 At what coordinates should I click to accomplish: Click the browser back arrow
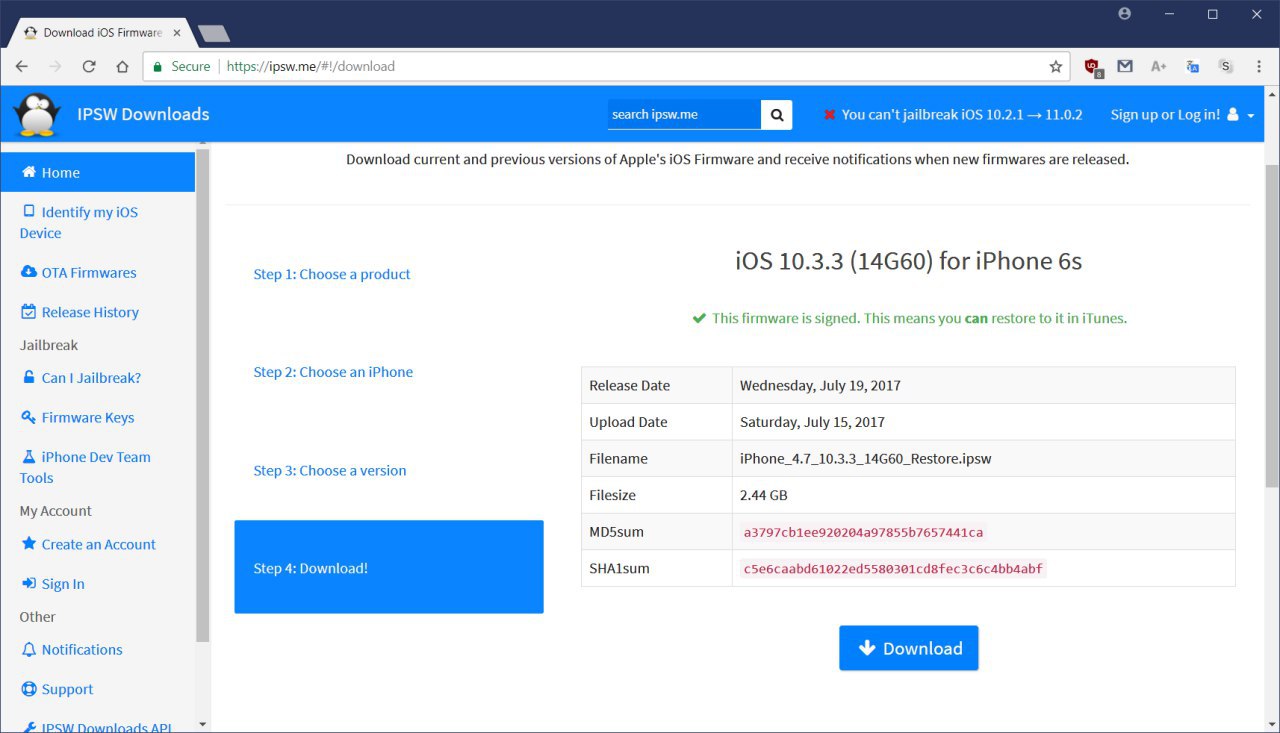pos(22,66)
